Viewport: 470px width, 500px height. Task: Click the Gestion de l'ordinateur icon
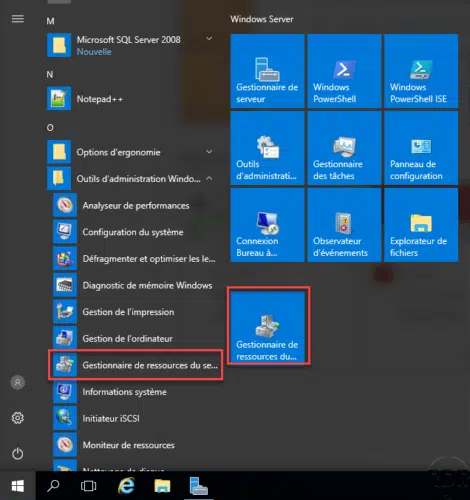(65, 339)
